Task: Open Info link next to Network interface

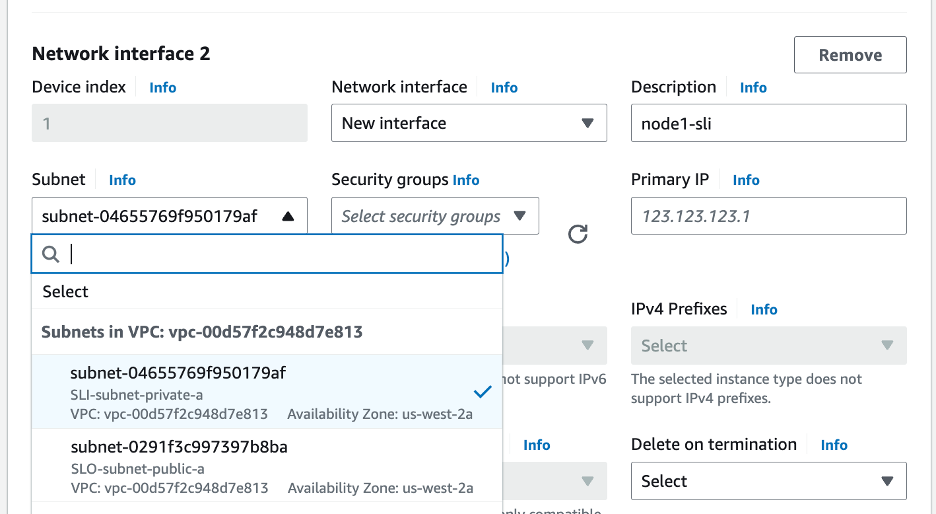Action: 504,88
